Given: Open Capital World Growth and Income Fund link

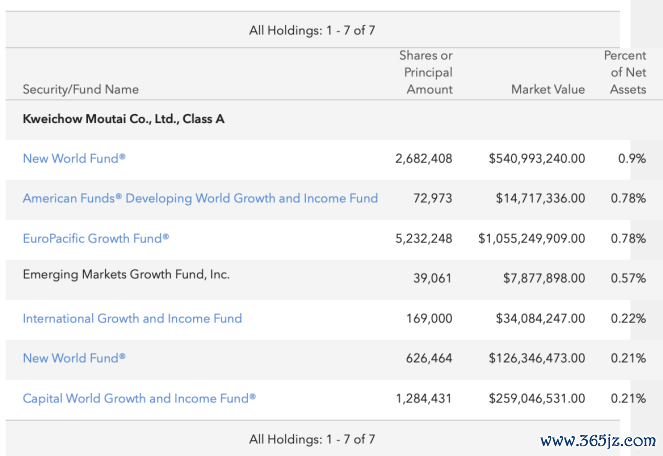Looking at the screenshot, I should coord(140,398).
